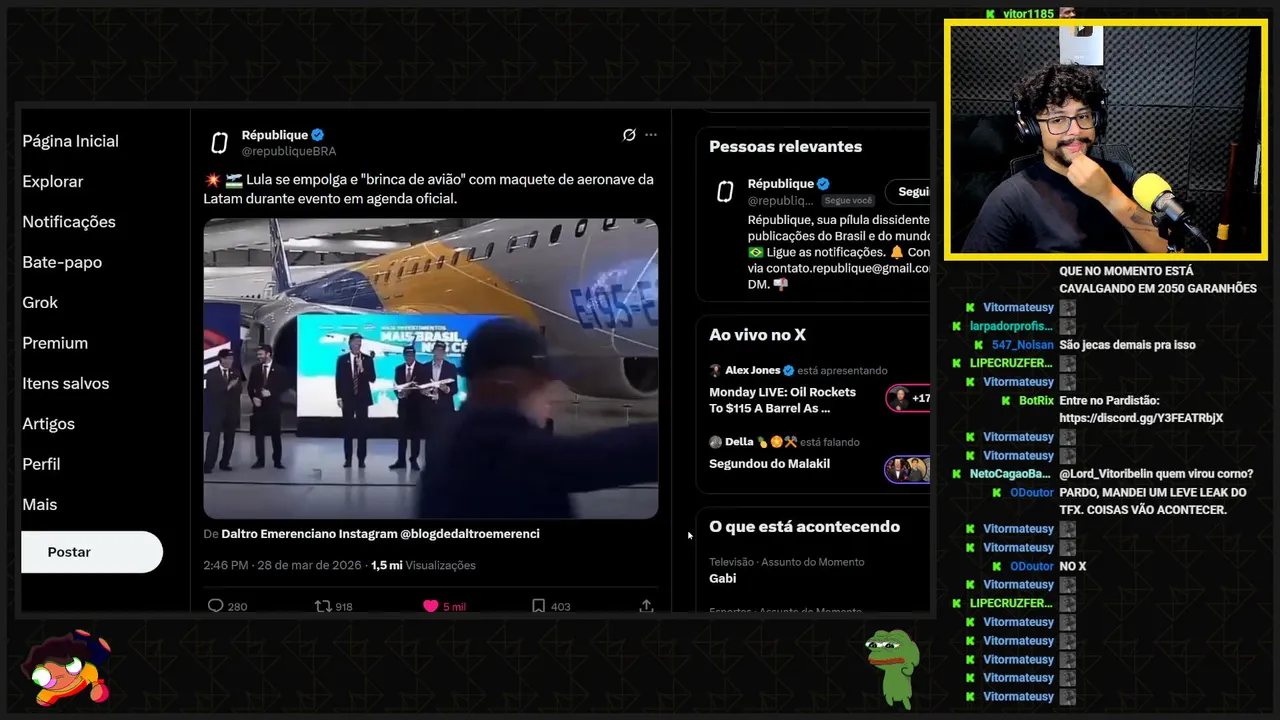Toggle the bookmark icon showing 403

(x=538, y=606)
